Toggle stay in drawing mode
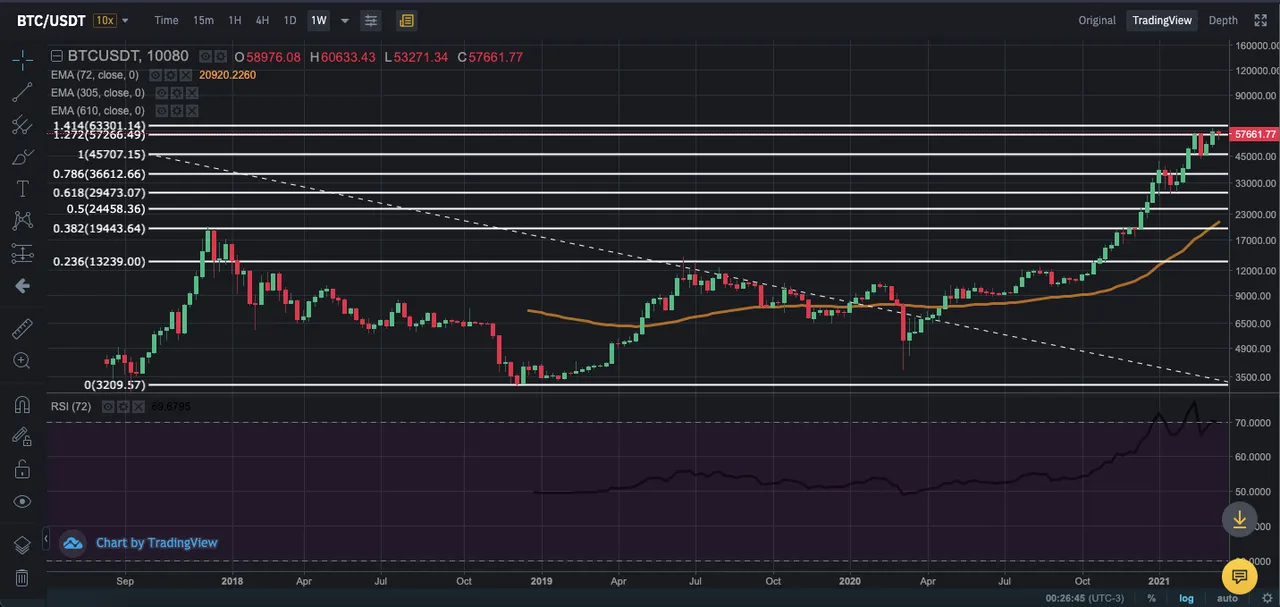The height and width of the screenshot is (607, 1280). [22, 436]
